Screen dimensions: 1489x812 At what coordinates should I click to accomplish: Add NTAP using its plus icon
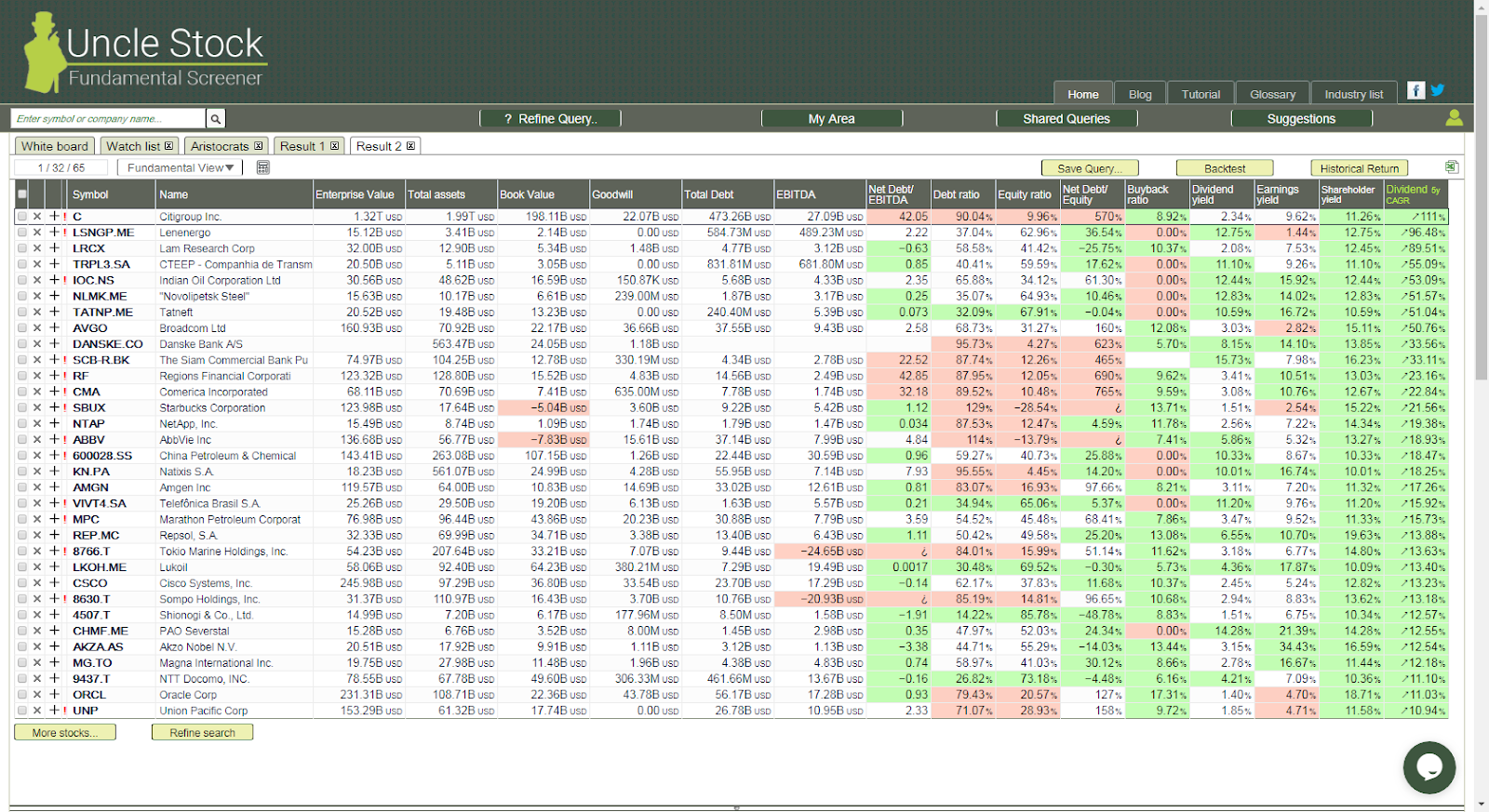[54, 424]
